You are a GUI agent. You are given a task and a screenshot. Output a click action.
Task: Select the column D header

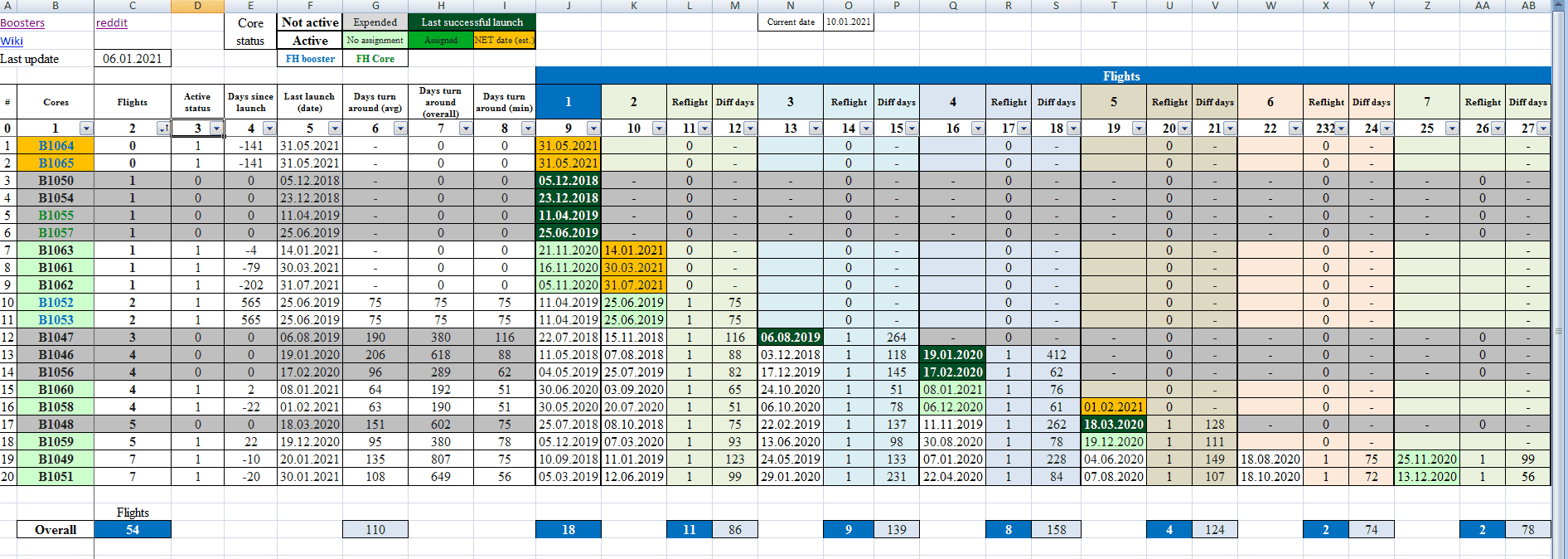coord(197,6)
